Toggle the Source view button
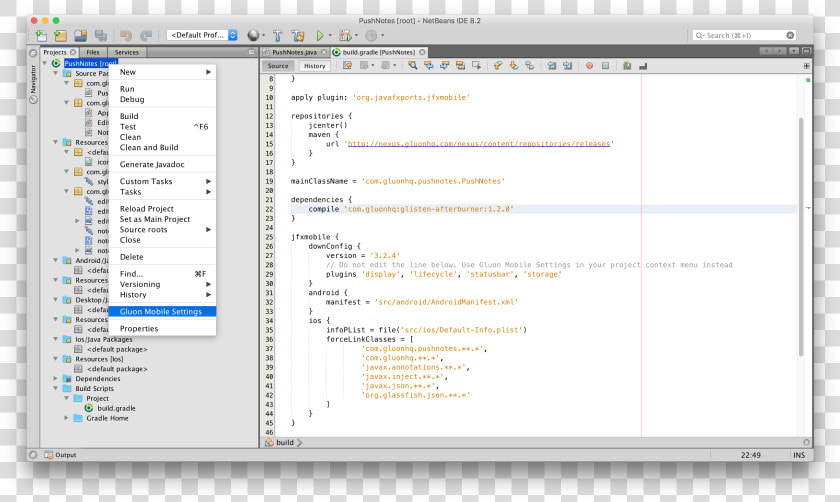Screen dimensions: 840x502 coord(278,66)
